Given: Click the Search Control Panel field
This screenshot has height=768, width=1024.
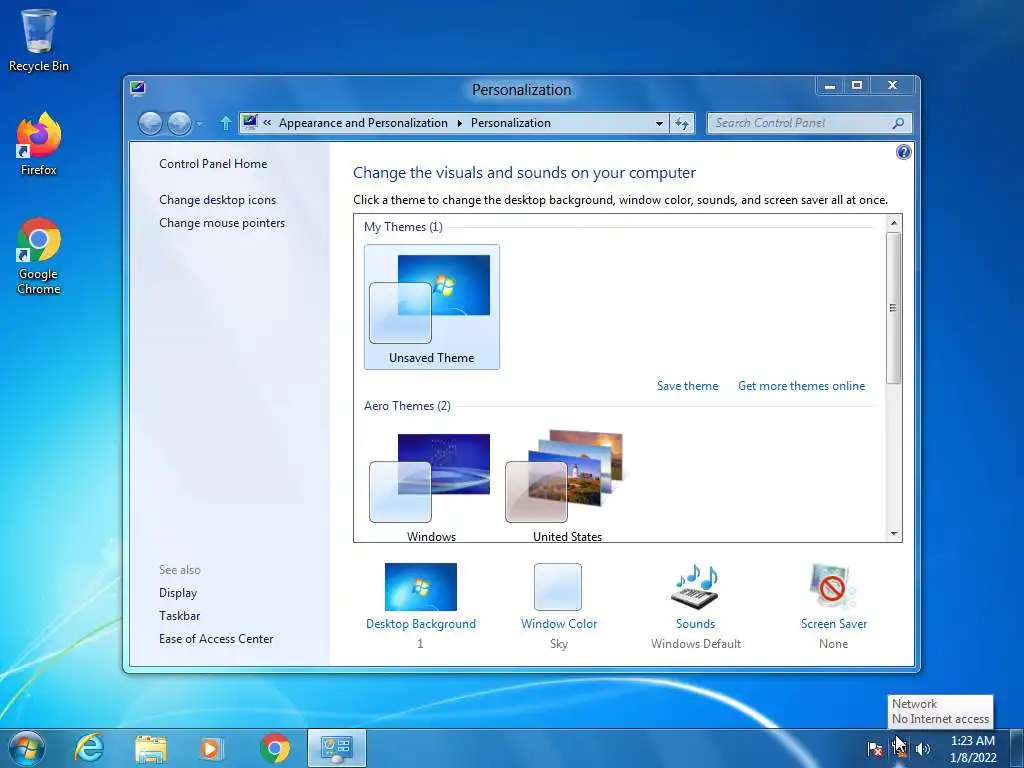Looking at the screenshot, I should pyautogui.click(x=809, y=123).
